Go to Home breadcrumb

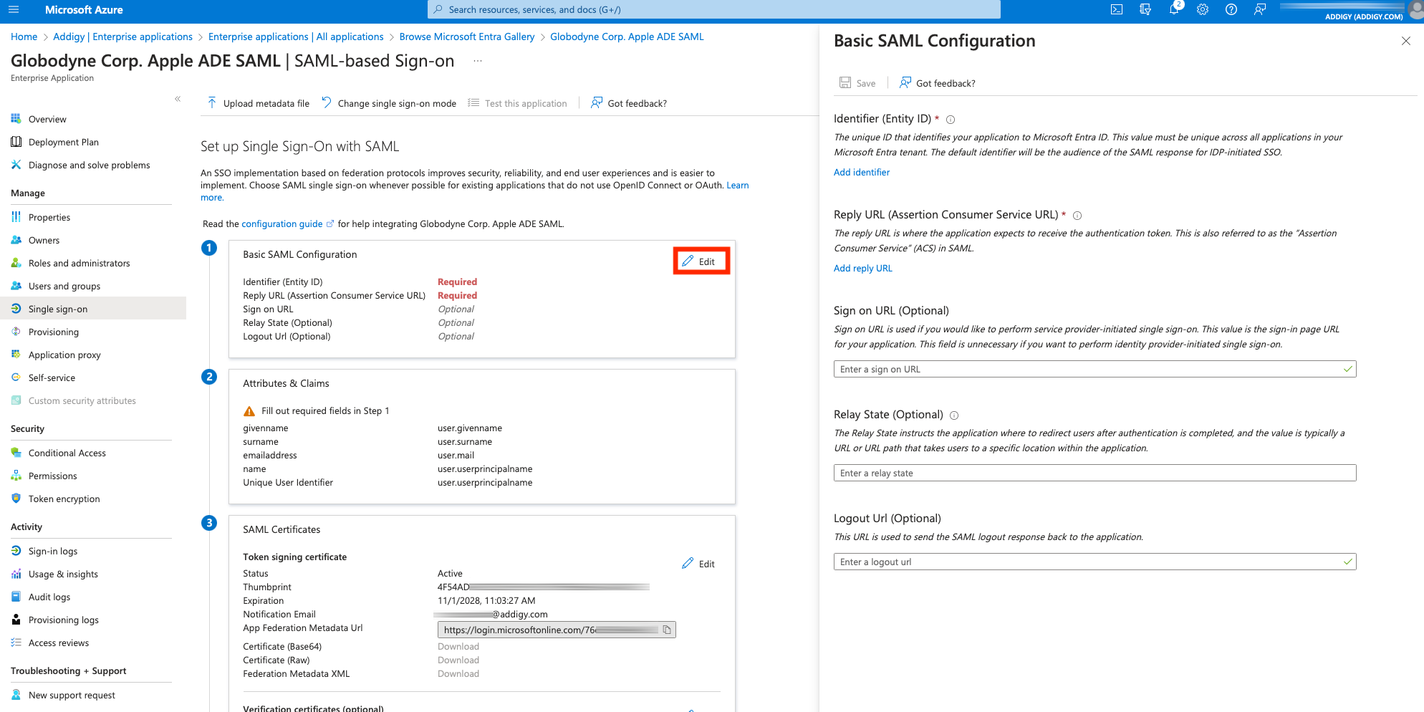[24, 37]
